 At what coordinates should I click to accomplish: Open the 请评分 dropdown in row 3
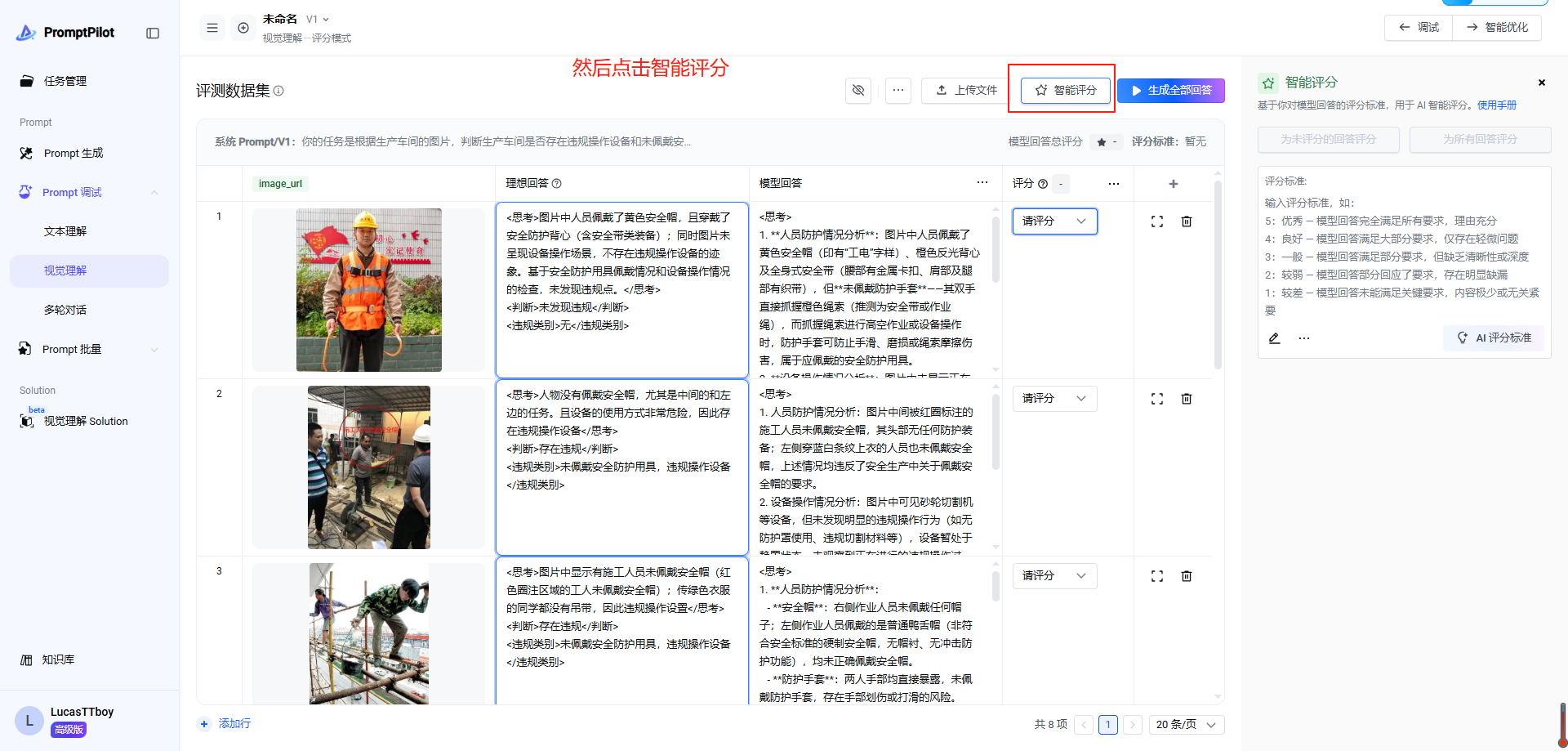pyautogui.click(x=1054, y=576)
